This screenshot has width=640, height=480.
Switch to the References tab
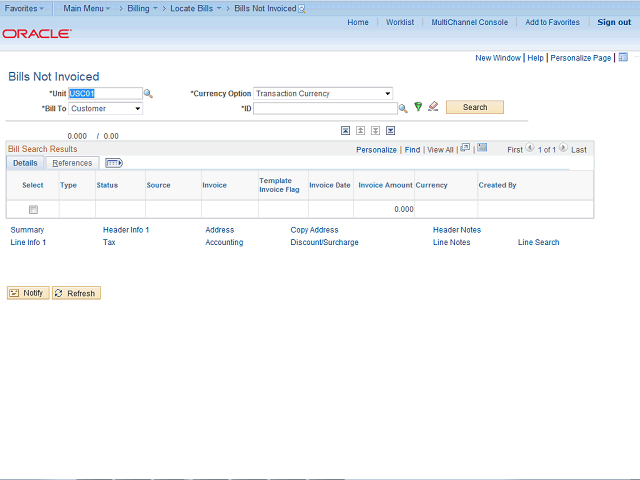(72, 163)
